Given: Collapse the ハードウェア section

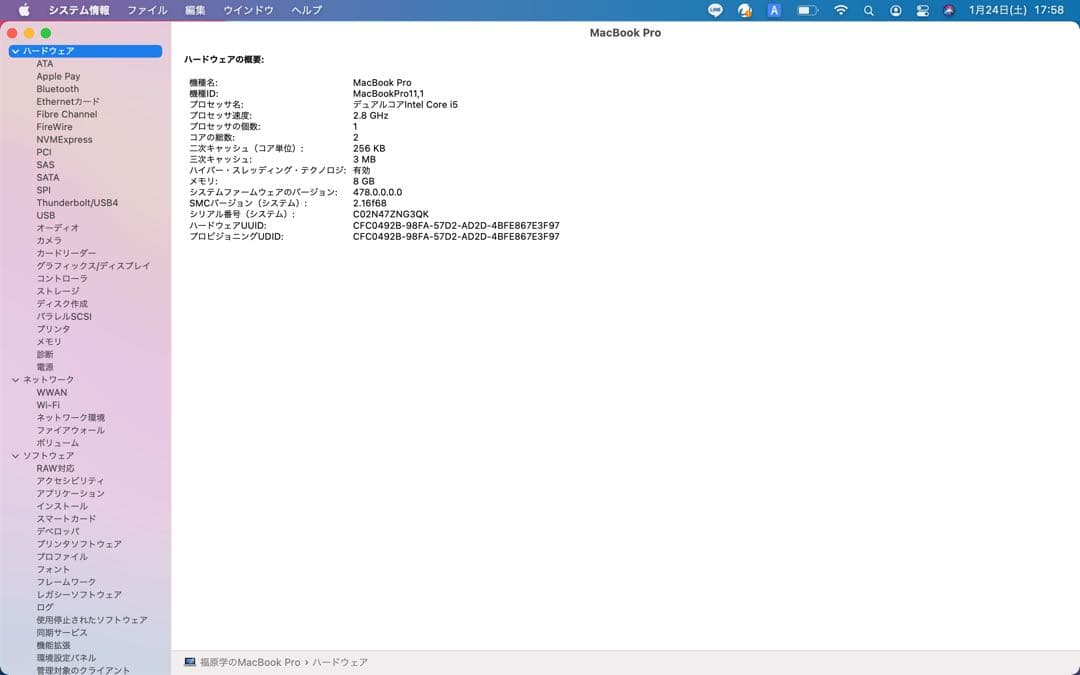Looking at the screenshot, I should pos(14,50).
